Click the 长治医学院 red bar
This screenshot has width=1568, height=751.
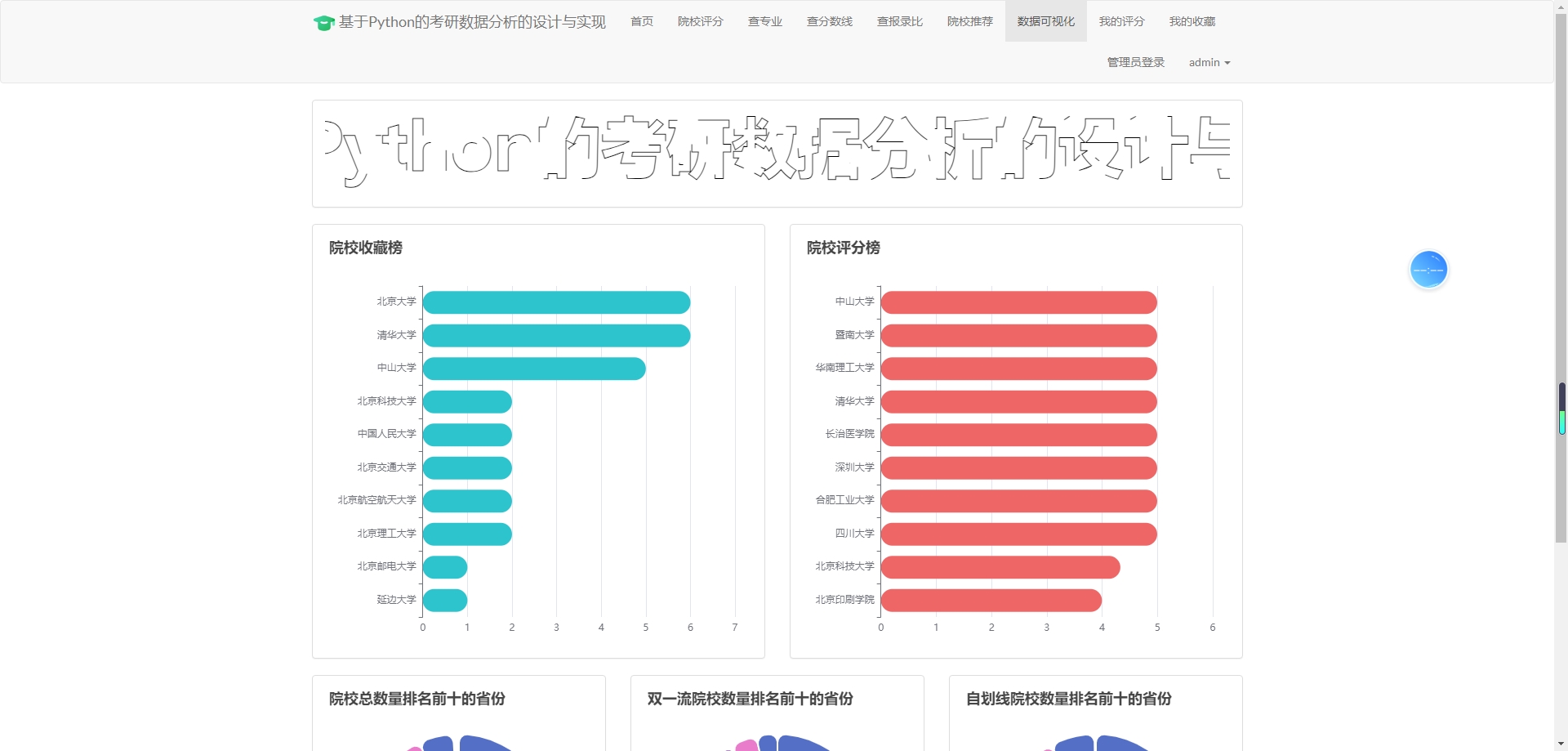click(1018, 435)
